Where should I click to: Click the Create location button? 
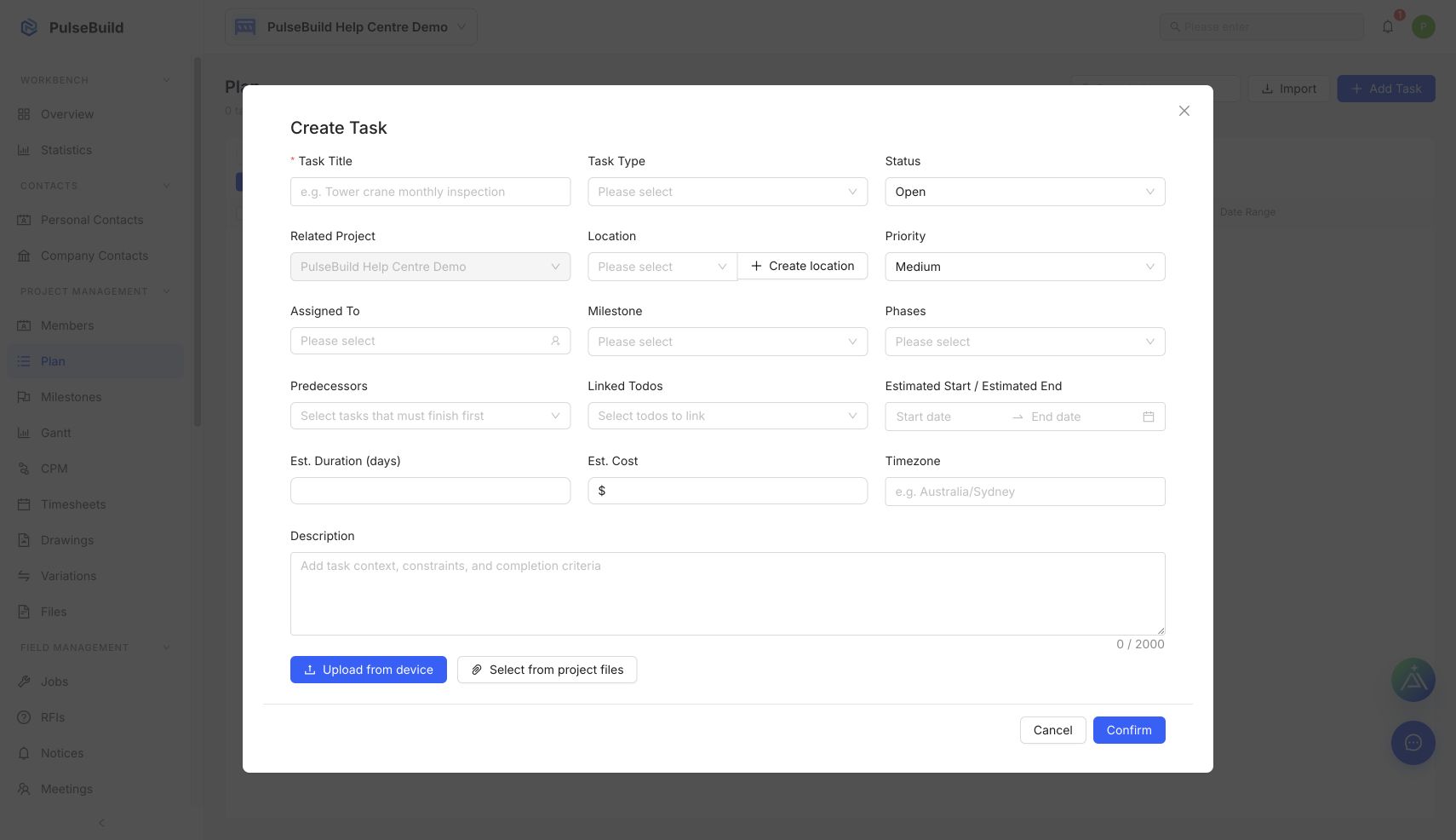click(x=802, y=266)
